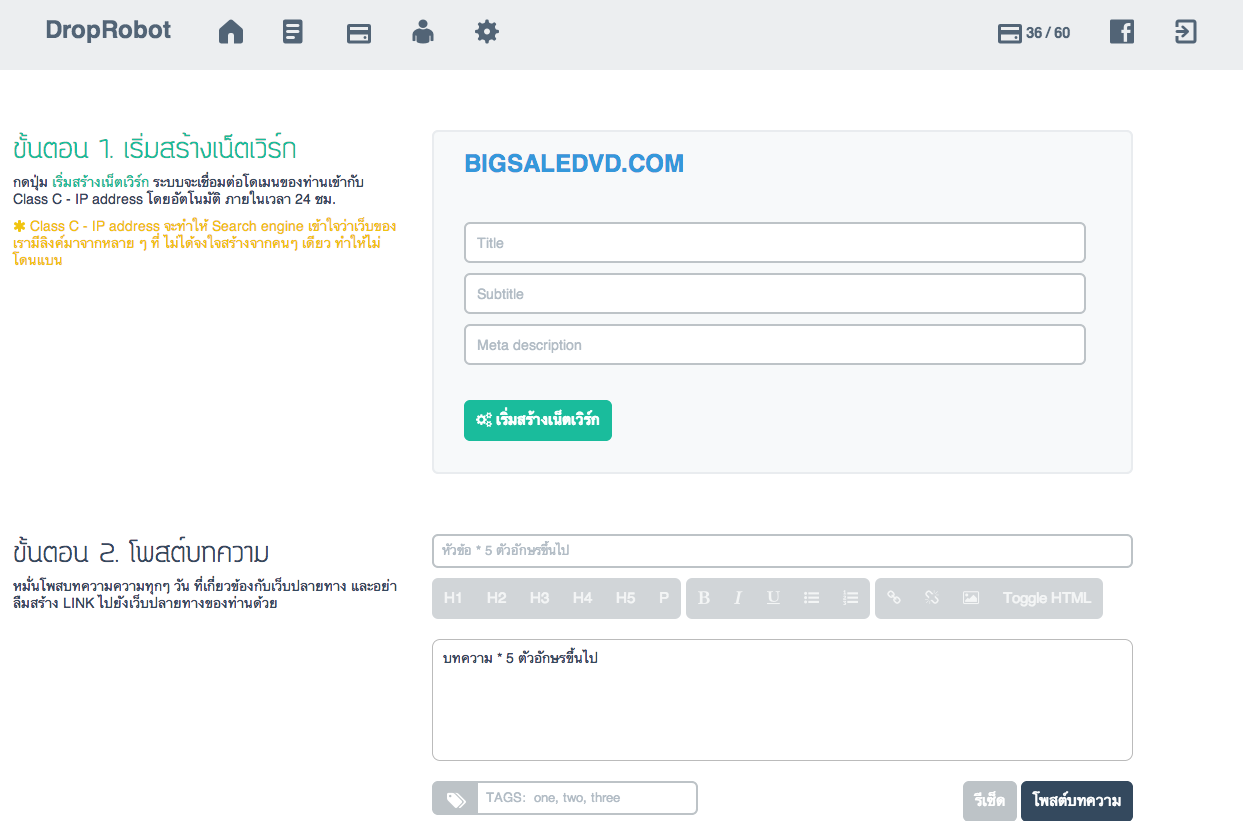Open the credit card billing icon

pyautogui.click(x=359, y=34)
